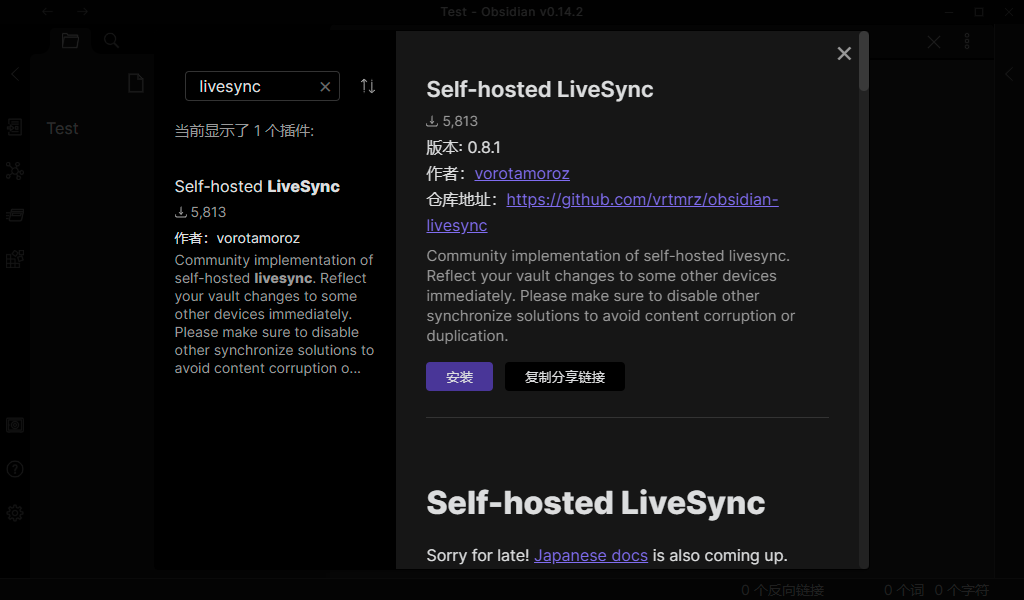Click the version text 版本: 0.8.1
1024x600 pixels.
464,148
